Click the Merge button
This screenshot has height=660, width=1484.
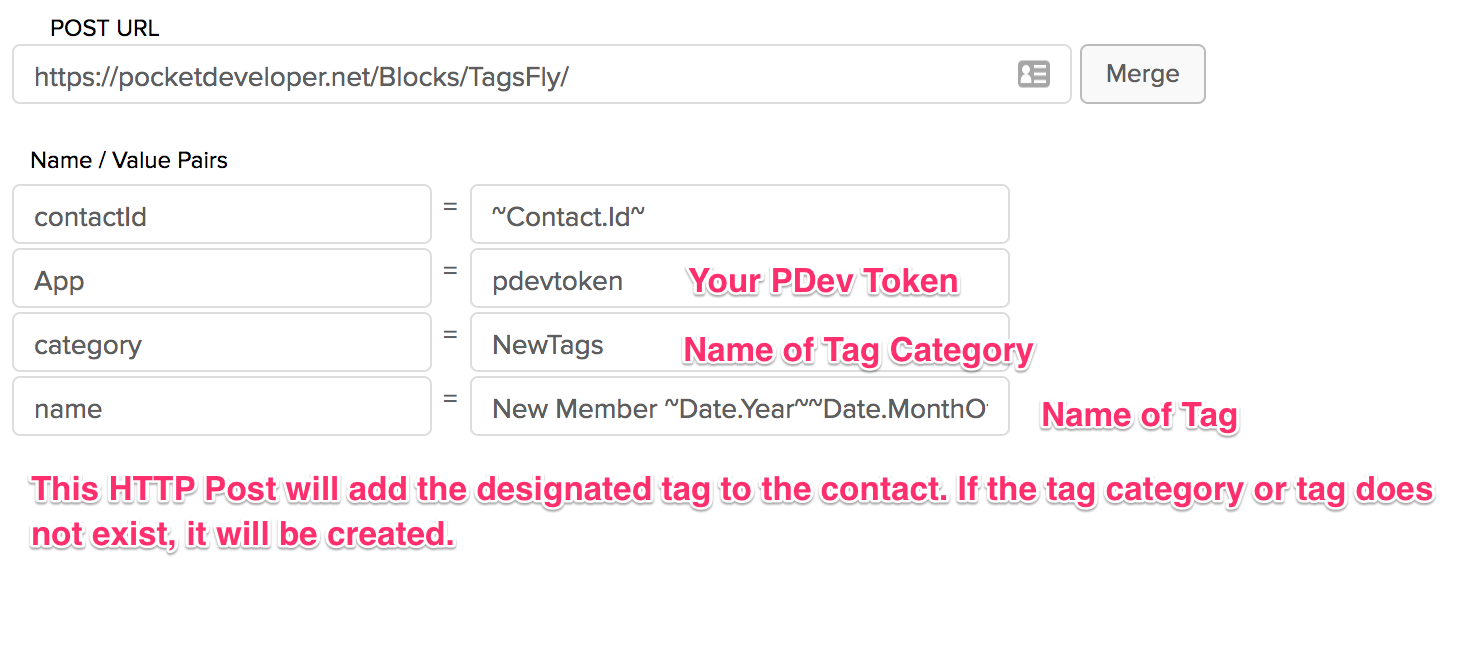(x=1142, y=74)
